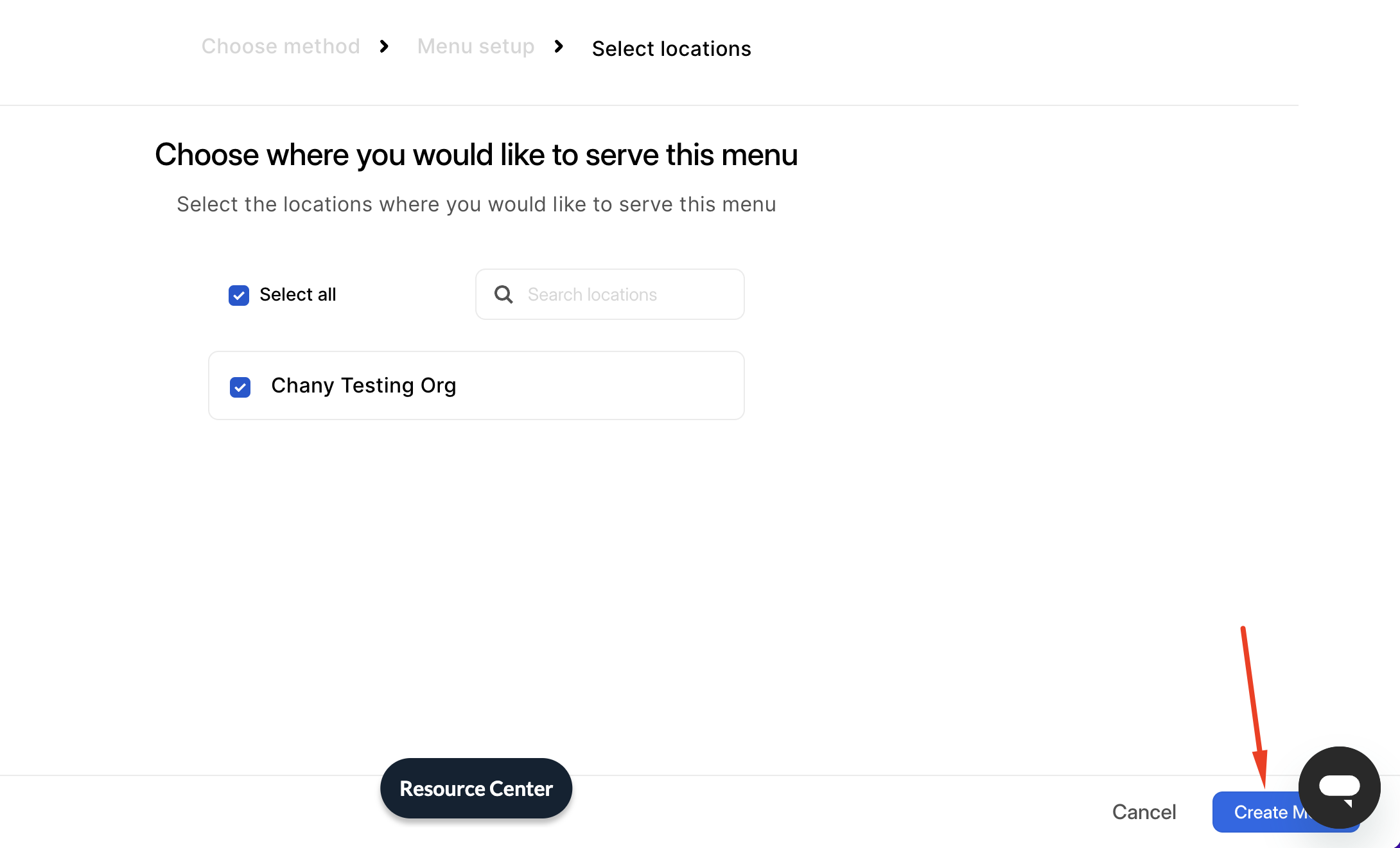This screenshot has height=848, width=1400.
Task: Open the chat support bubble
Action: pos(1339,787)
